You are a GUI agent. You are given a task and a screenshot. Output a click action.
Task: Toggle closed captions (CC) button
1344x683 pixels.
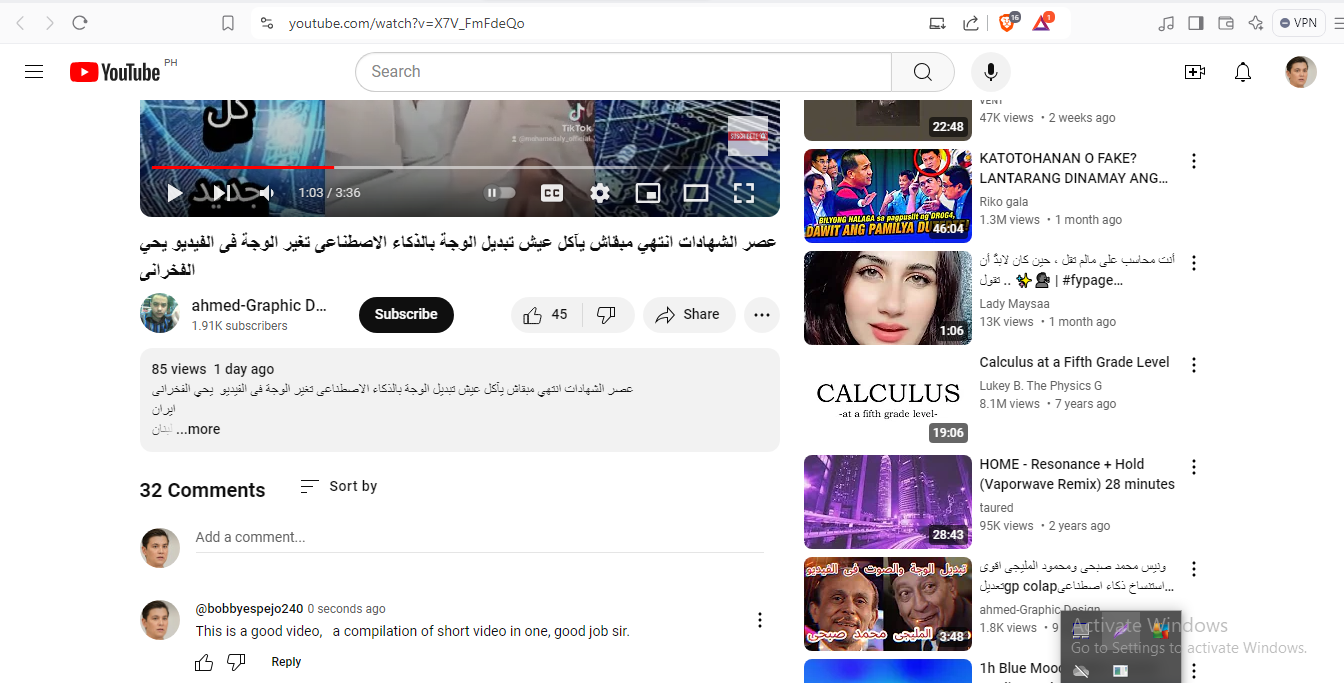[x=551, y=193]
